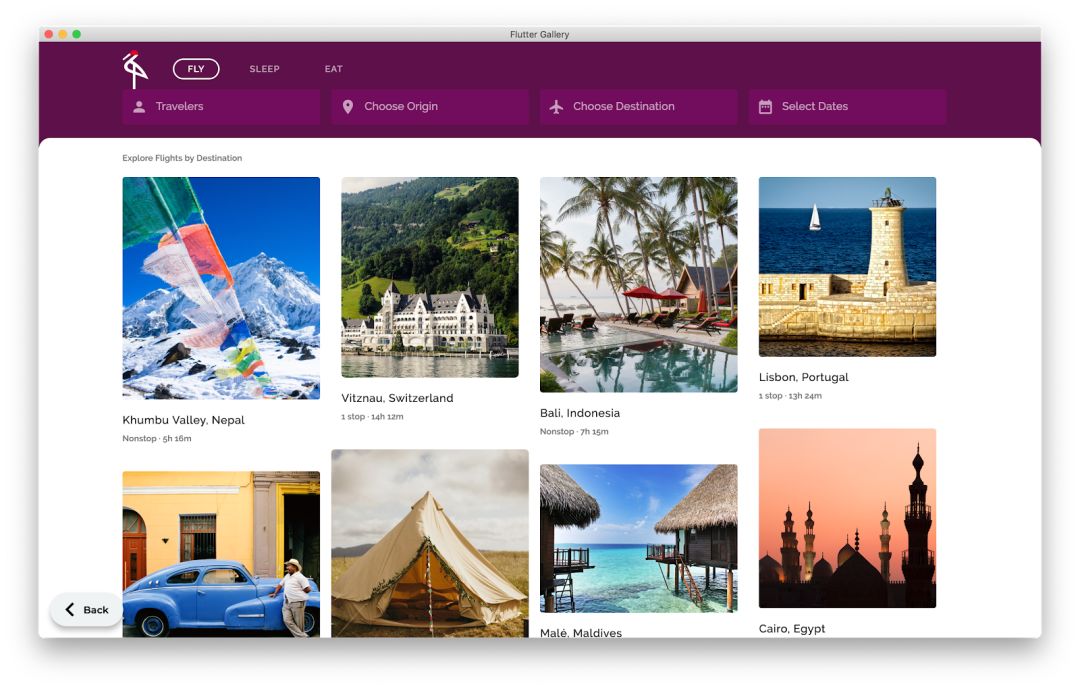Click the Crane flamingo logo

135,69
